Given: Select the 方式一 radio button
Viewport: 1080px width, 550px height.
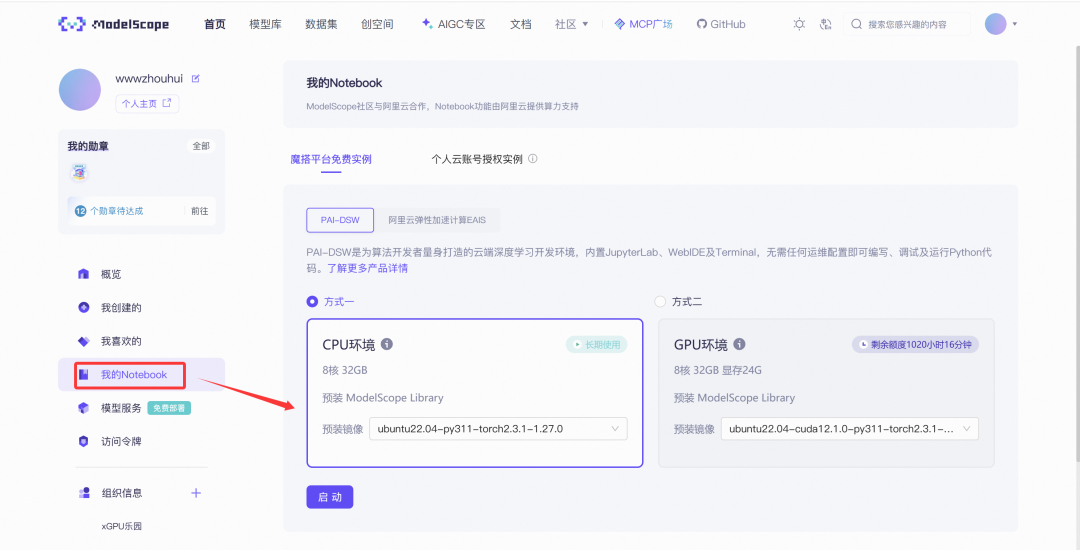Looking at the screenshot, I should (313, 302).
